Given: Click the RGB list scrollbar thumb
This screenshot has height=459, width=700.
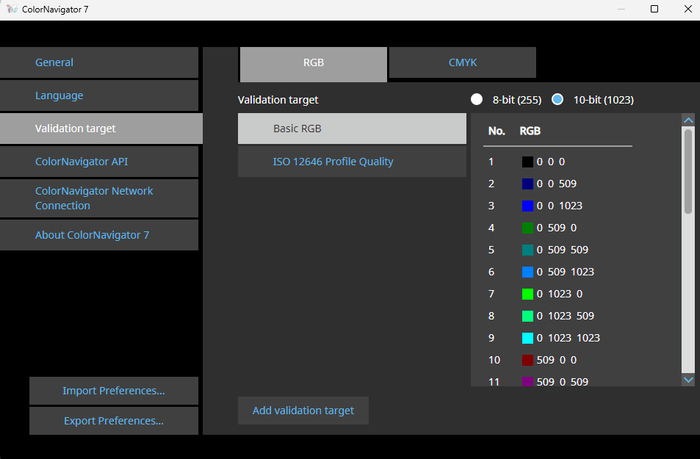Looking at the screenshot, I should pyautogui.click(x=688, y=171).
